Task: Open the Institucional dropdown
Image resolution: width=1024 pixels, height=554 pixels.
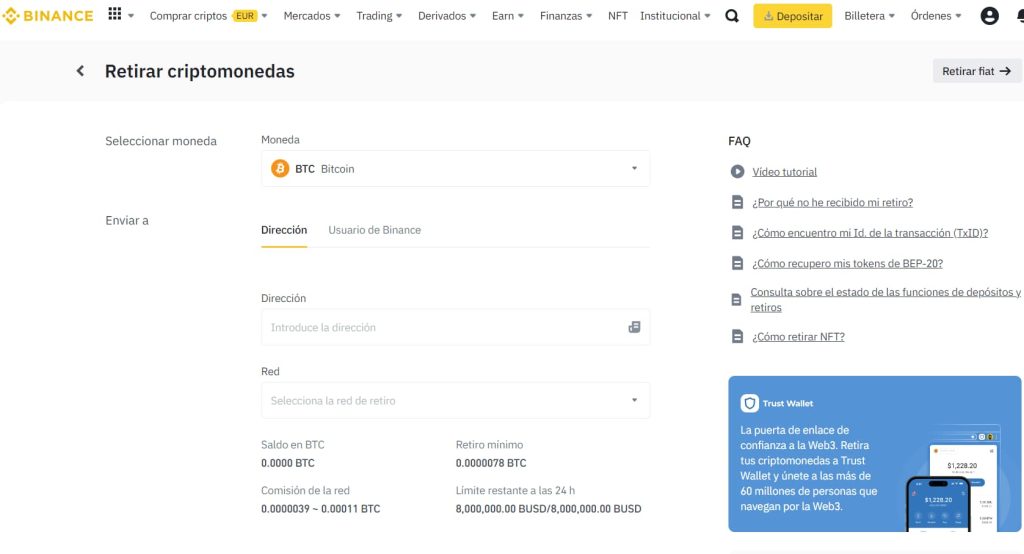Action: coord(675,16)
